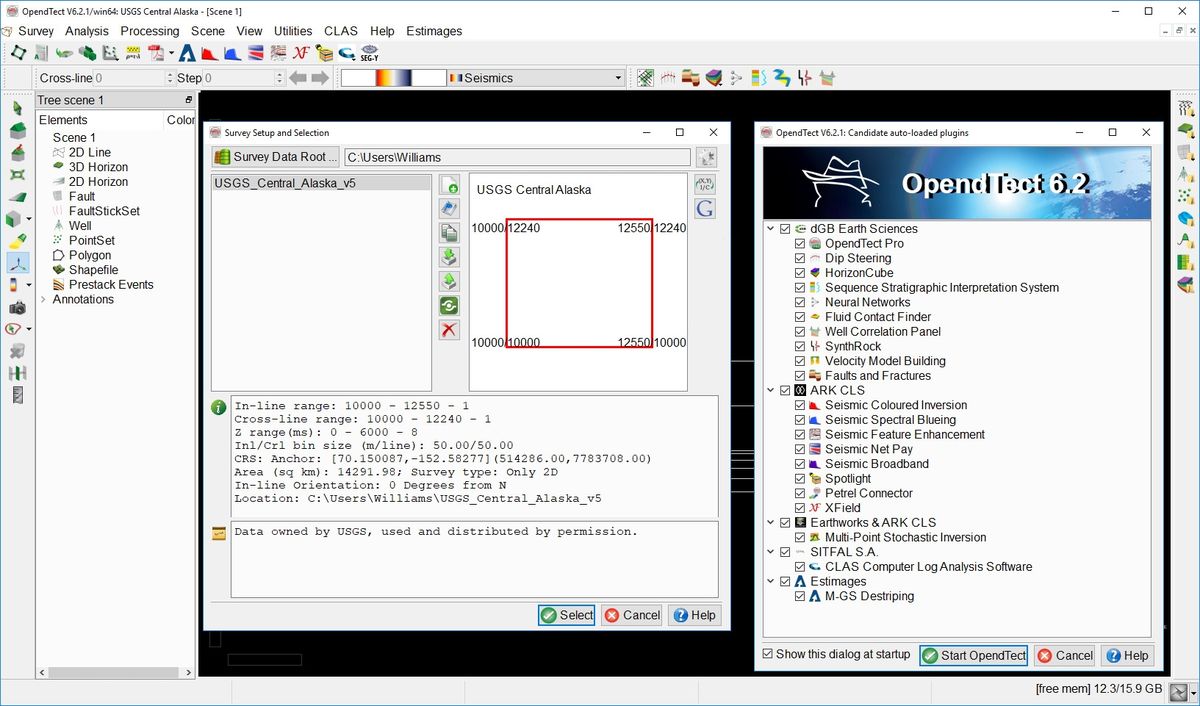
Task: Uncheck the Dip Steering plugin checkbox
Action: 799,258
